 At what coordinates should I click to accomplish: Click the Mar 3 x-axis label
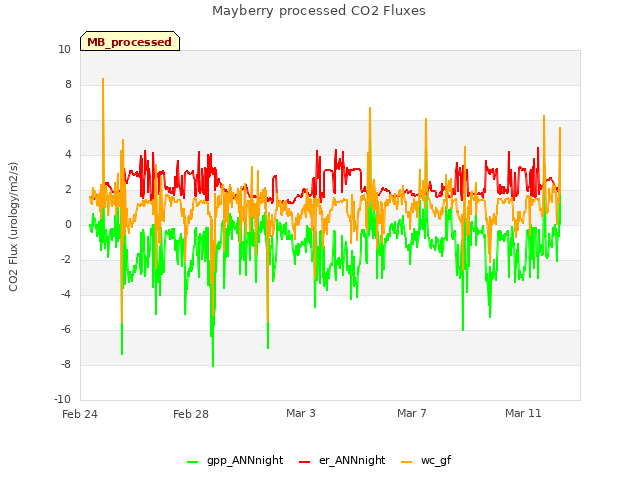click(x=301, y=413)
